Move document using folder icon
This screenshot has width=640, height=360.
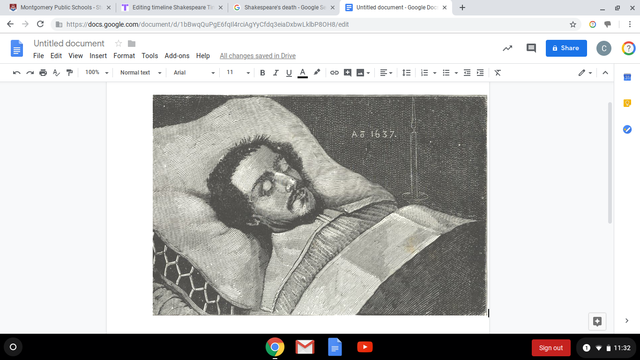(131, 43)
